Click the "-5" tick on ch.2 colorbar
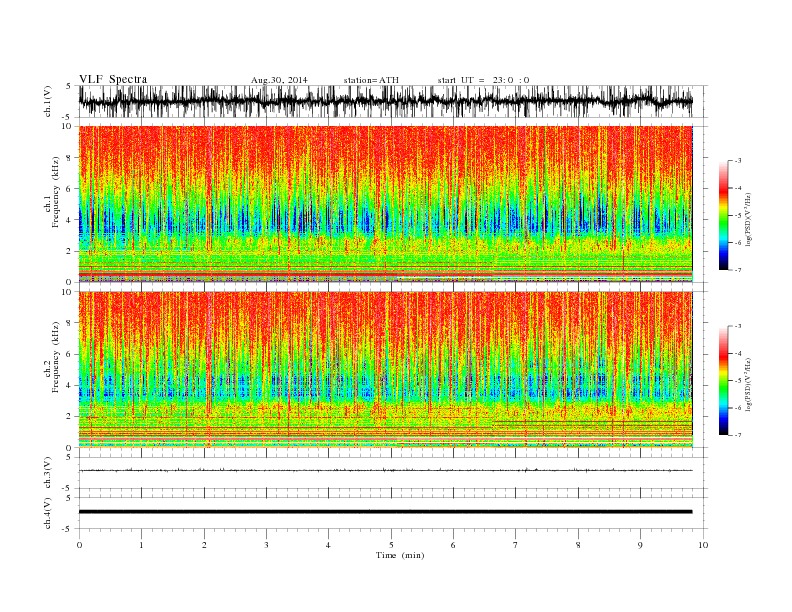 pyautogui.click(x=738, y=381)
